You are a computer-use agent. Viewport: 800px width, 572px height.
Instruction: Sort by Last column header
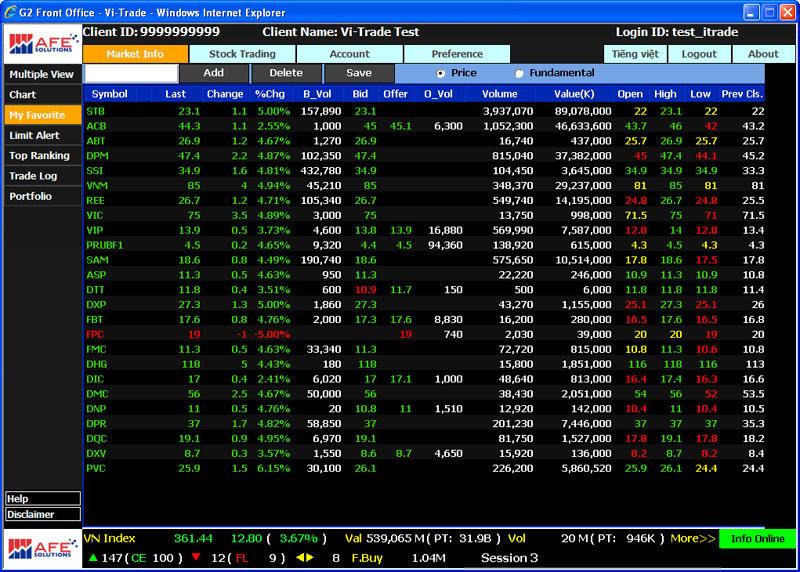click(176, 94)
